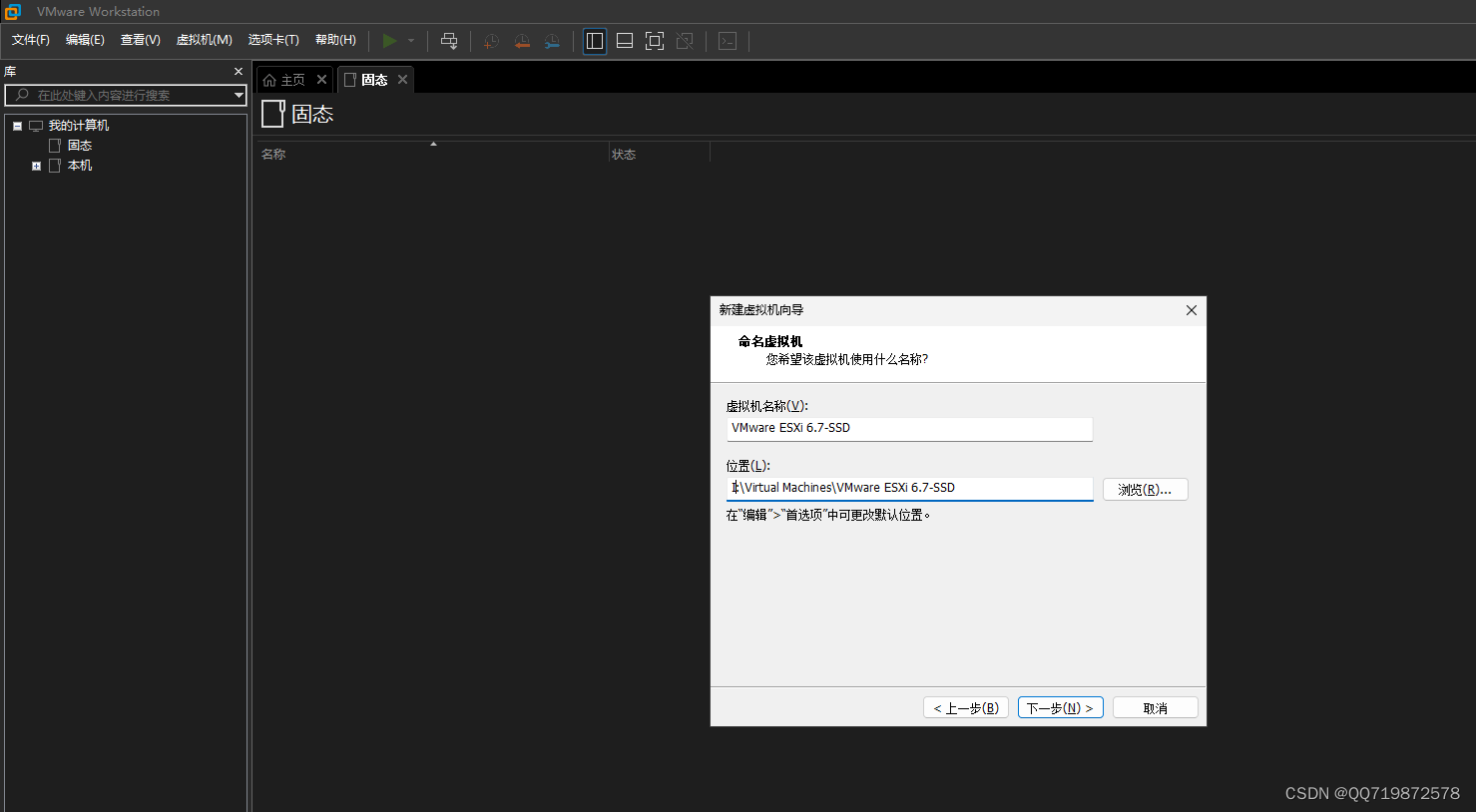The width and height of the screenshot is (1476, 812).
Task: Toggle the thumbnail bar view icon
Action: point(625,41)
